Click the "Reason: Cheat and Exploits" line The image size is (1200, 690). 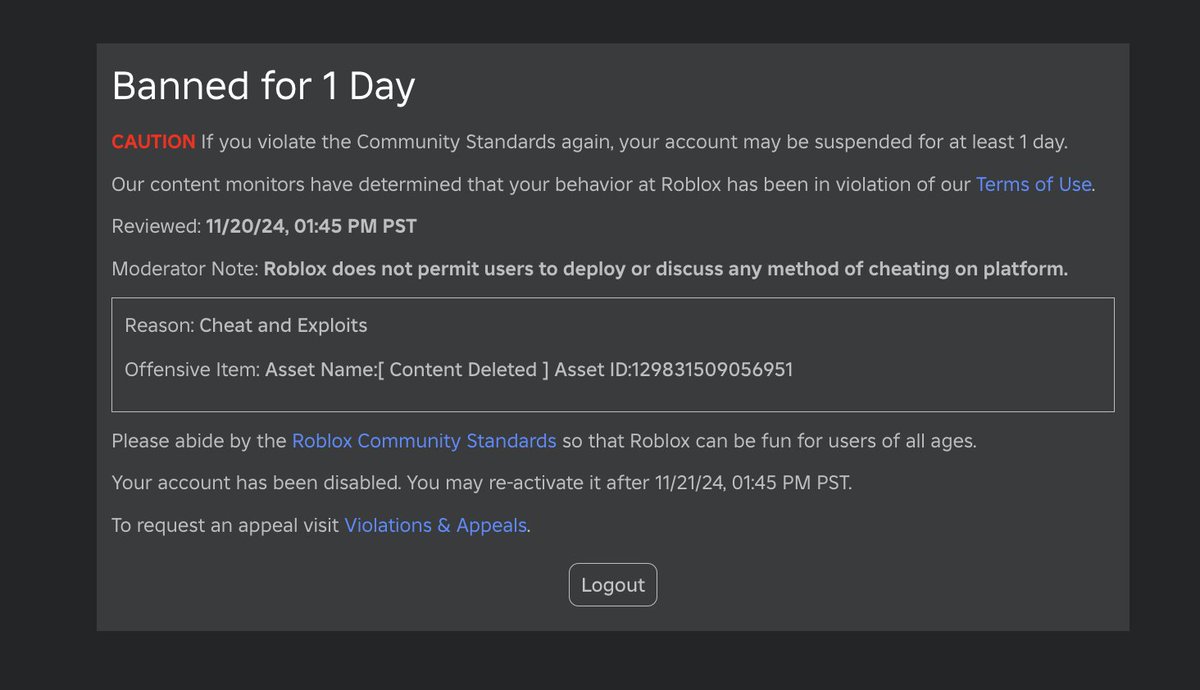coord(246,325)
